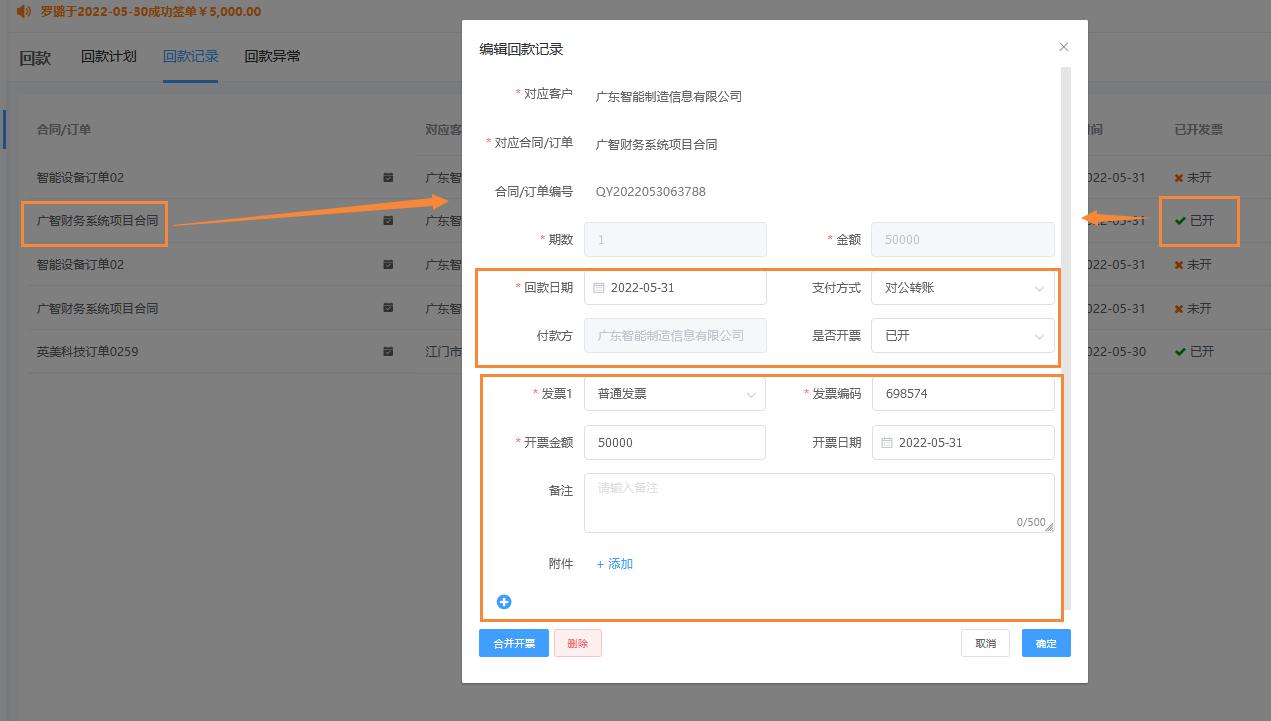Close the 编辑回款记录 dialog
The width and height of the screenshot is (1271, 721).
tap(1064, 47)
